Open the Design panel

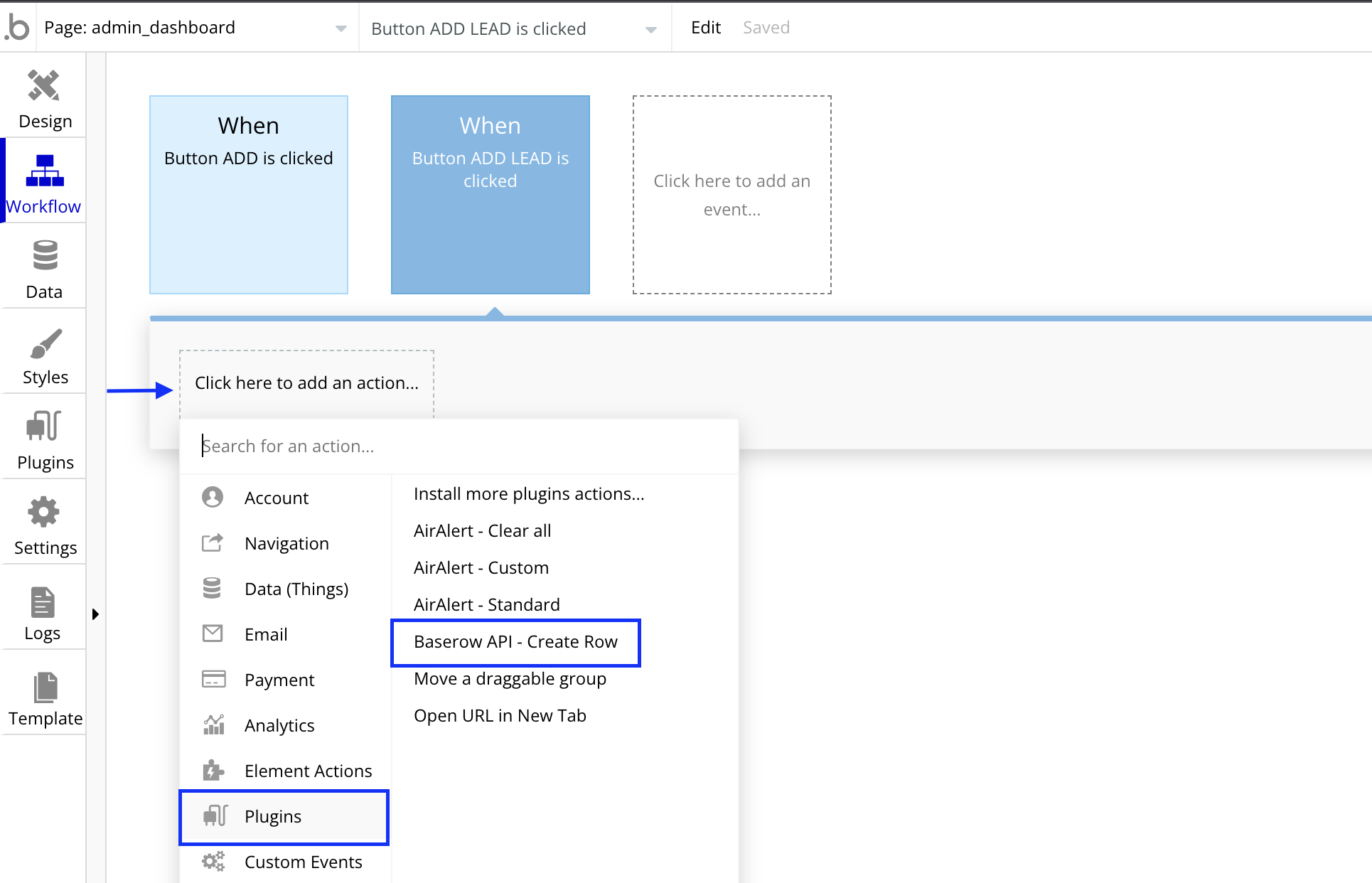43,96
